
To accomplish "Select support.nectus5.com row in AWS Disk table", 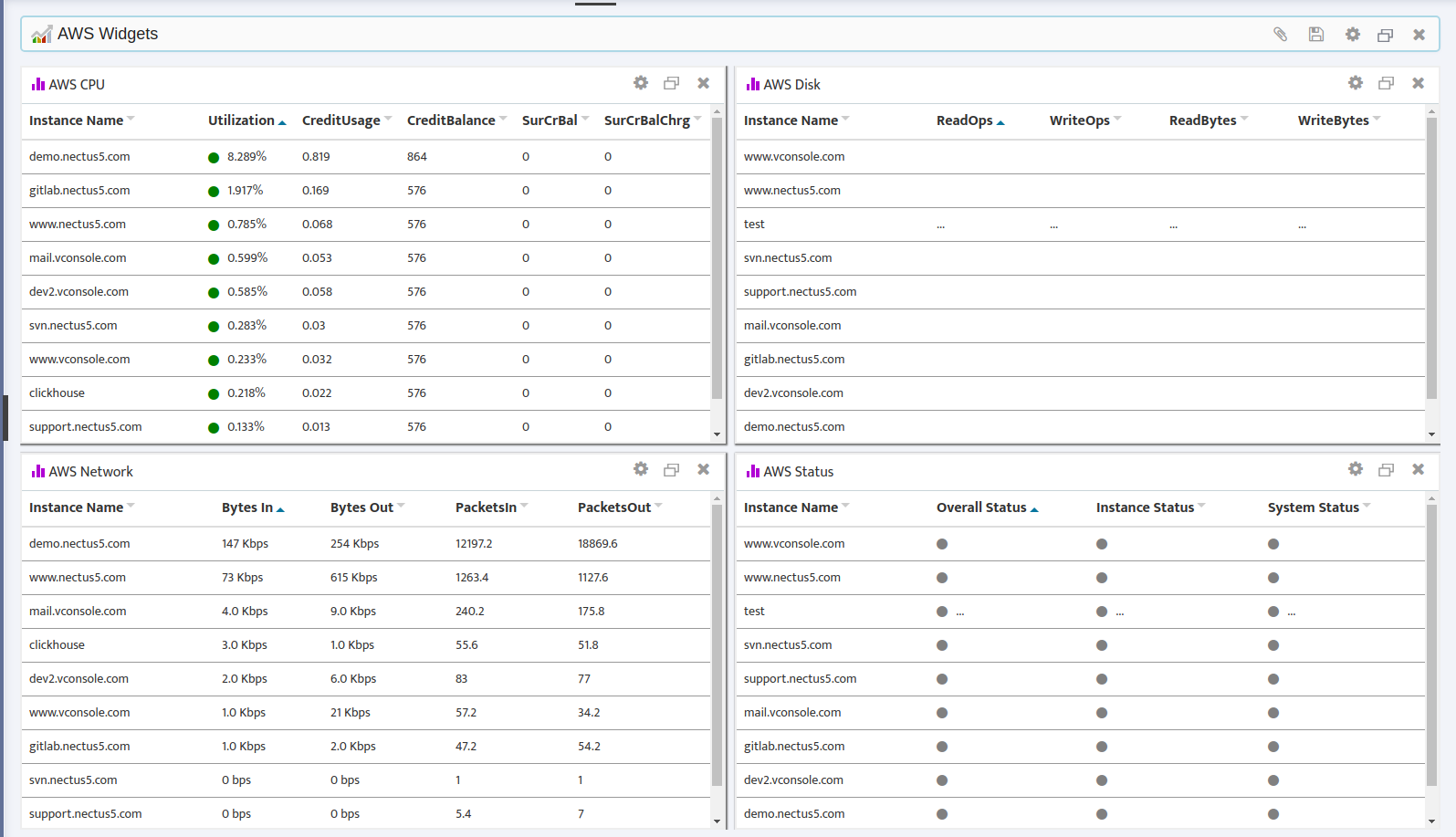I will [x=1081, y=292].
